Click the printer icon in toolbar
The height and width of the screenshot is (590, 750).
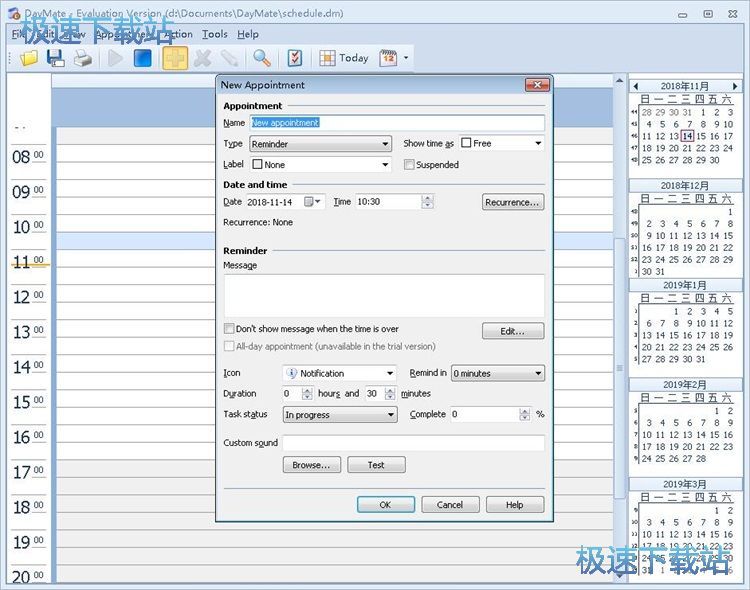tap(83, 58)
